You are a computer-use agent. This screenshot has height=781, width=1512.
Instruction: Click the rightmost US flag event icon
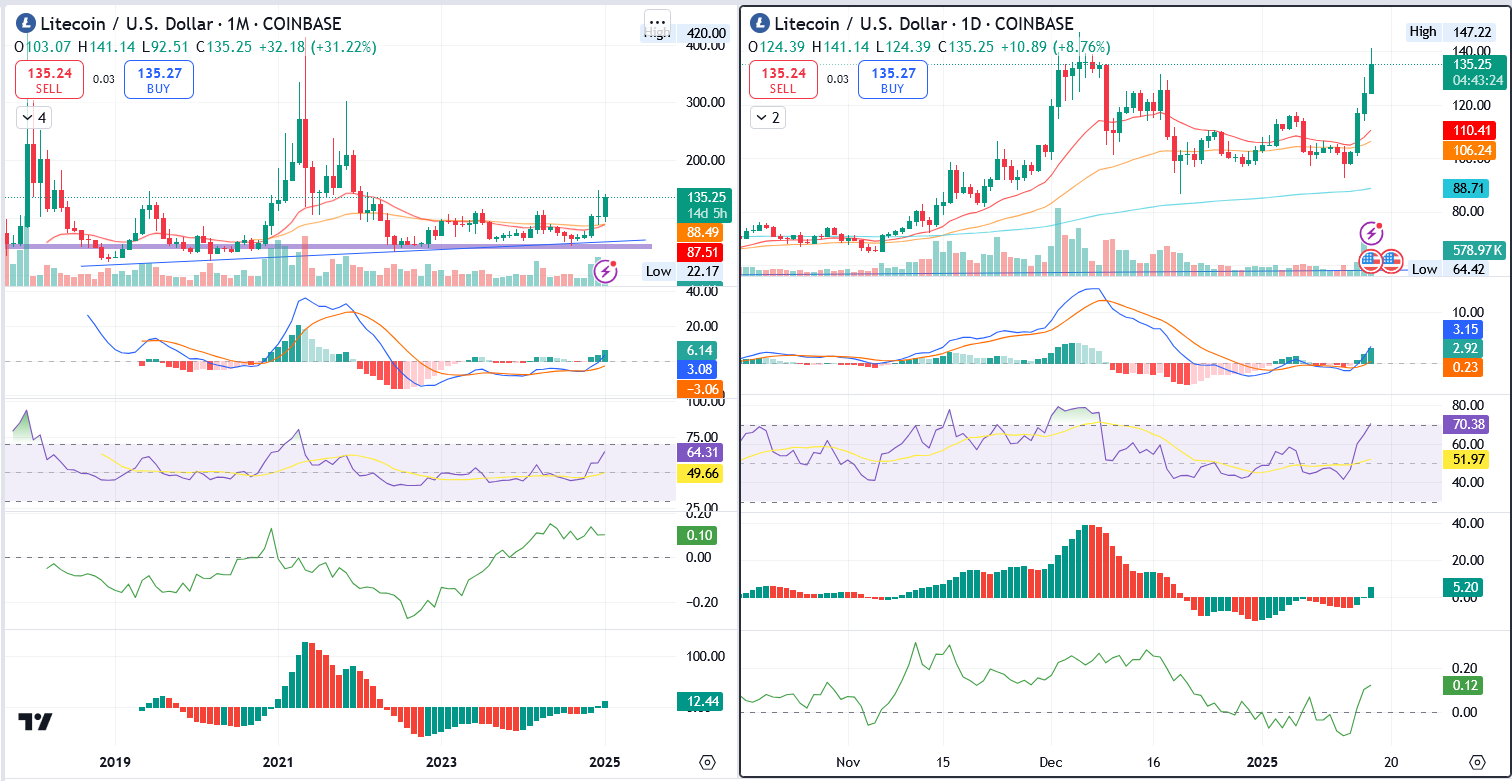[1392, 261]
